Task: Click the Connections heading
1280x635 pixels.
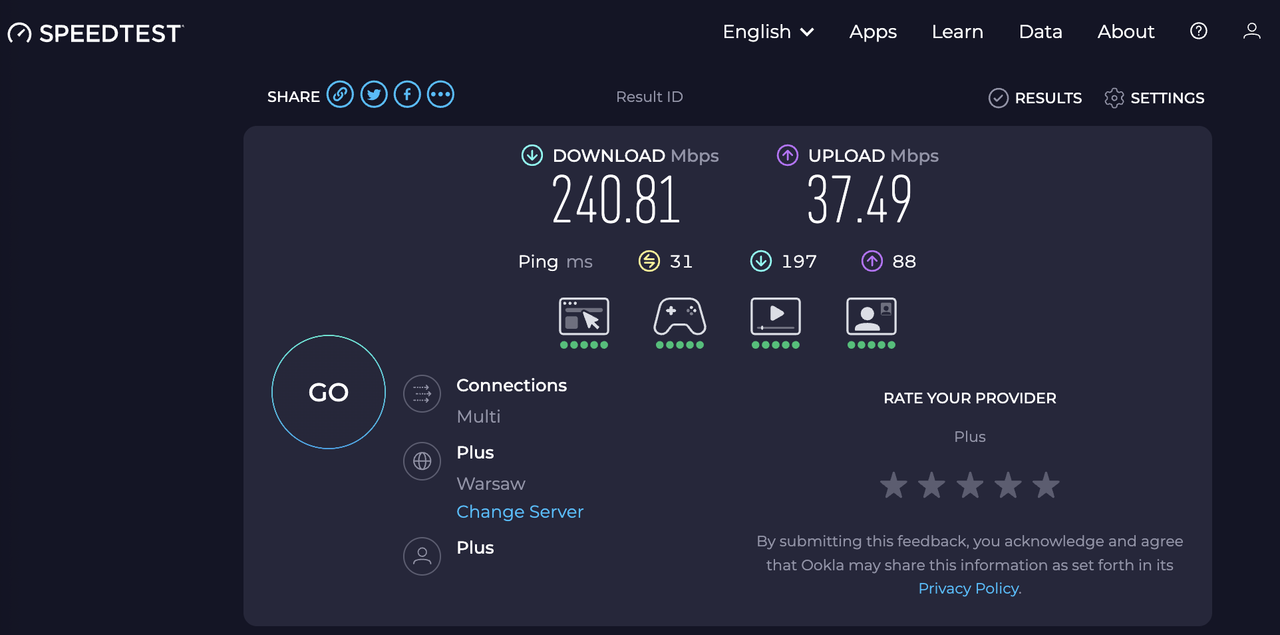Action: pyautogui.click(x=511, y=385)
